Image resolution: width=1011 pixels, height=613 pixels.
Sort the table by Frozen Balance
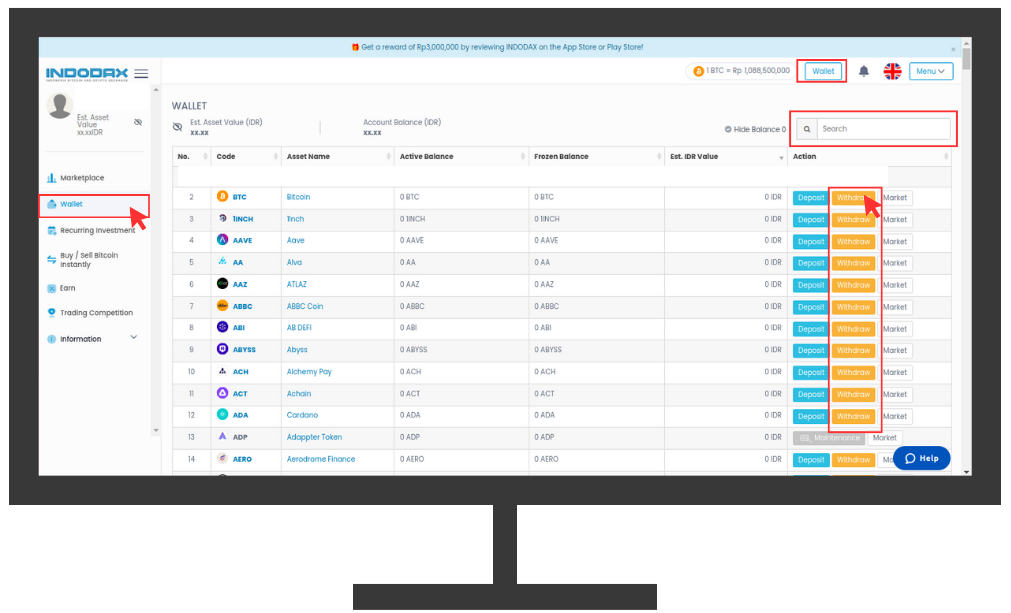[x=596, y=157]
